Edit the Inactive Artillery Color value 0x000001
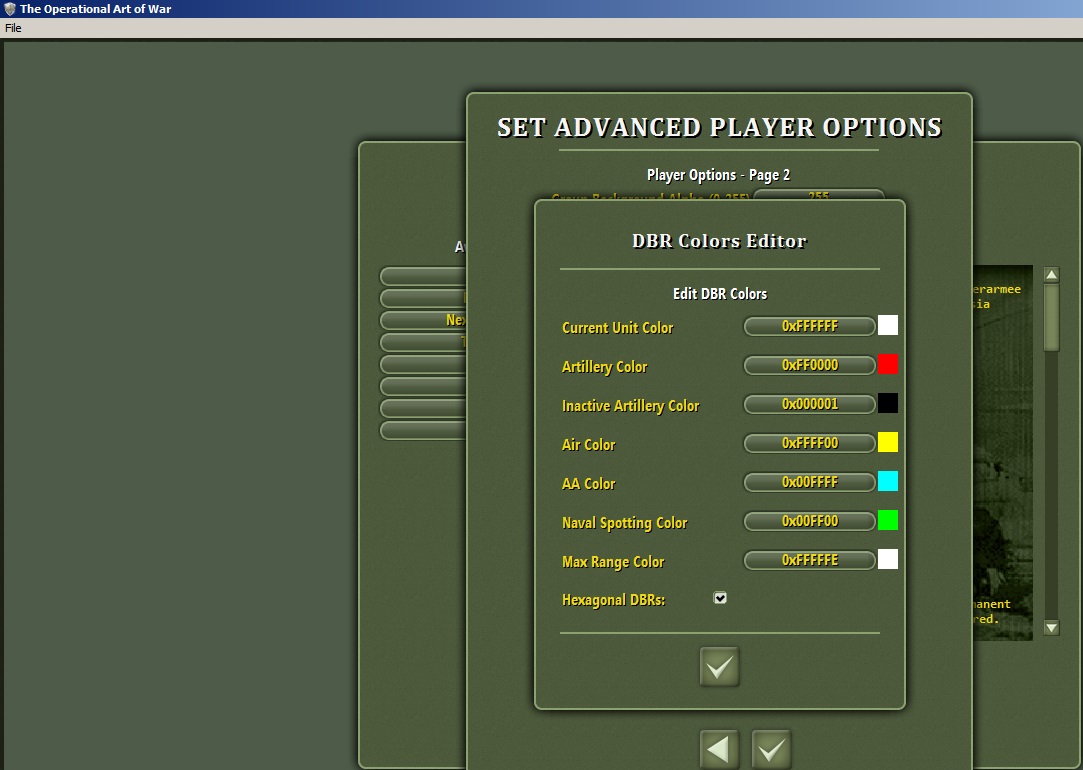This screenshot has width=1083, height=770. click(809, 404)
